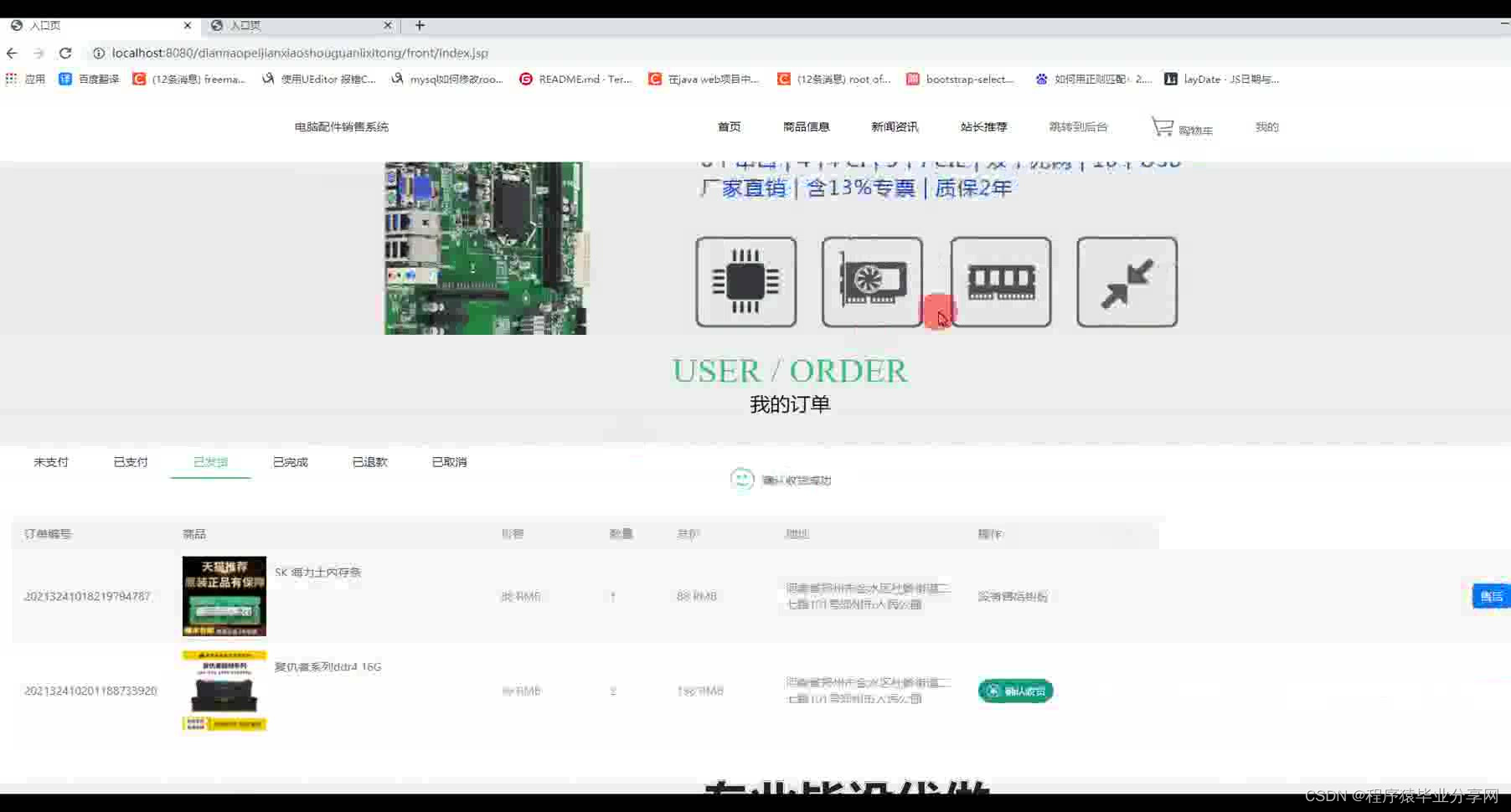Click product name SK 海力士内存条
Screen dimensions: 1511x812
pyautogui.click(x=317, y=573)
